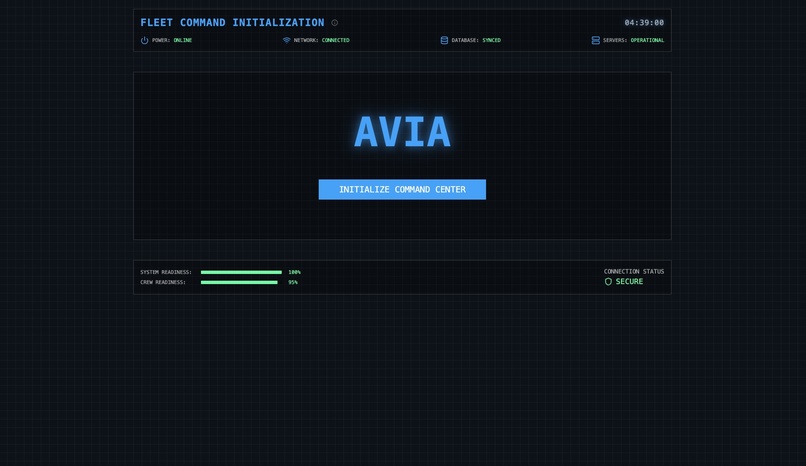806x466 pixels.
Task: Open the info icon beside Fleet Command Initialization
Action: pyautogui.click(x=335, y=23)
